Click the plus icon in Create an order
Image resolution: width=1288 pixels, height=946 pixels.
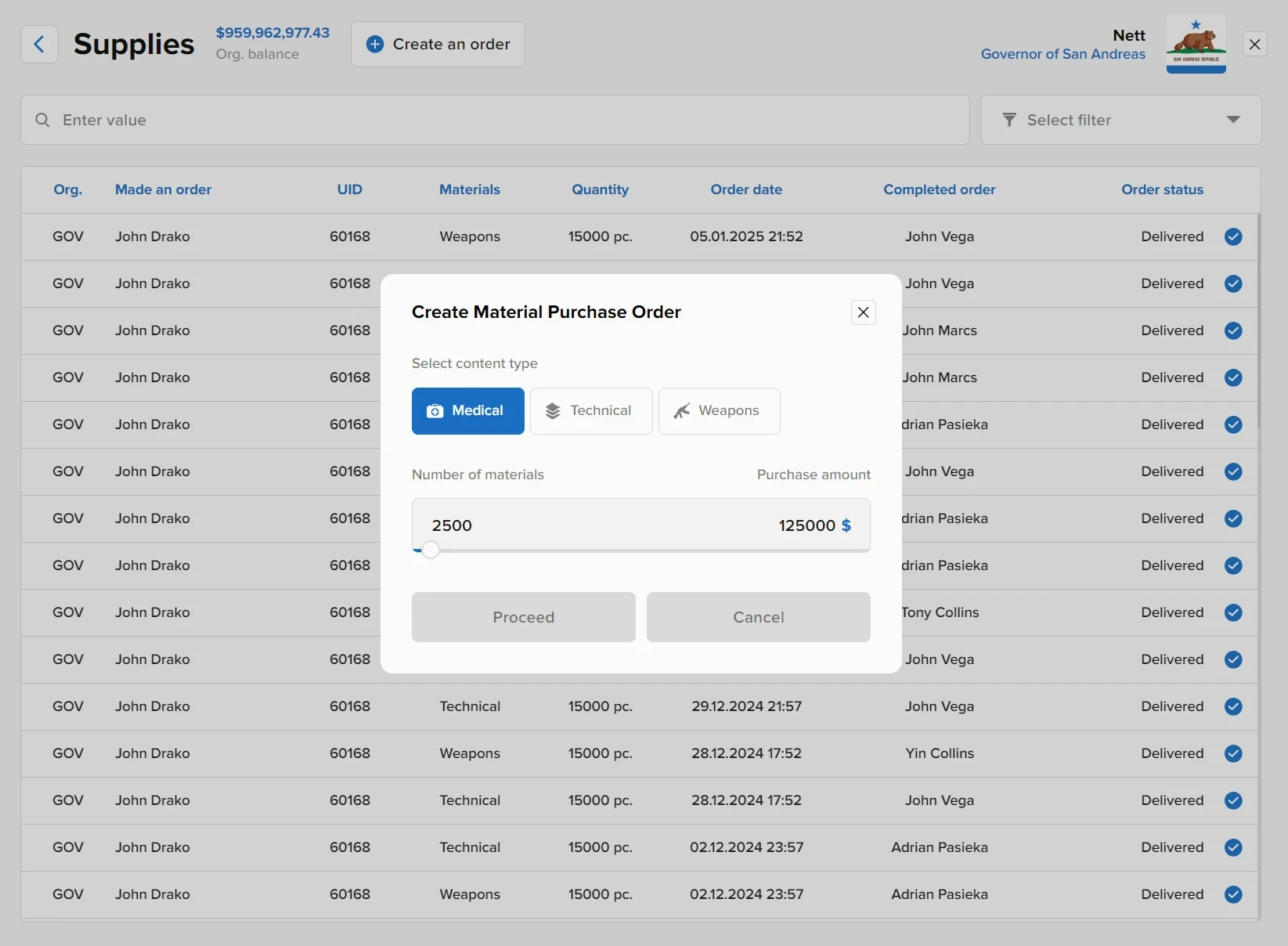click(375, 45)
